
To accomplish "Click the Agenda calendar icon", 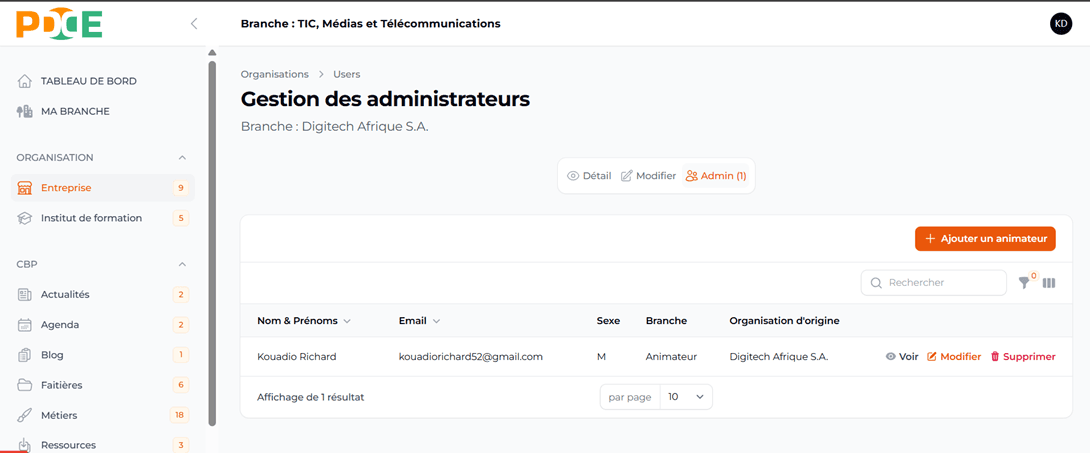I will 24,324.
